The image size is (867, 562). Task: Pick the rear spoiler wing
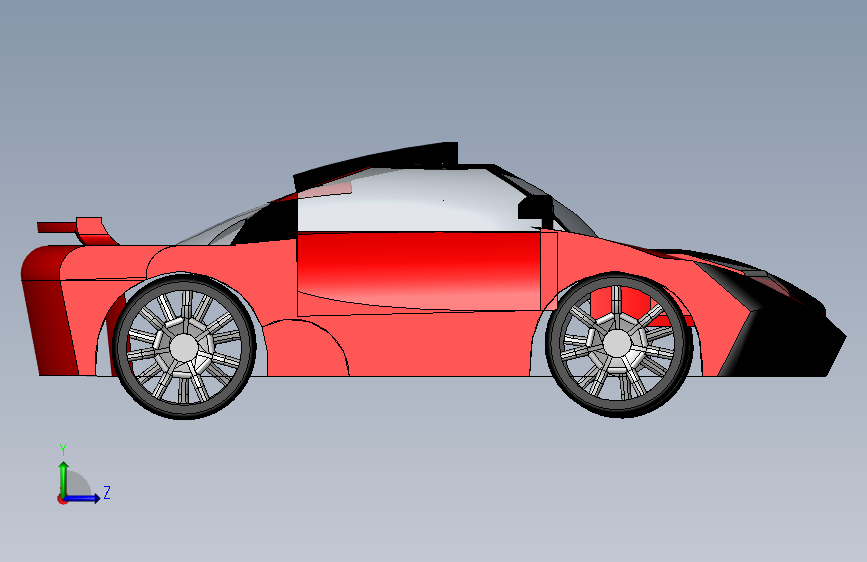77,231
